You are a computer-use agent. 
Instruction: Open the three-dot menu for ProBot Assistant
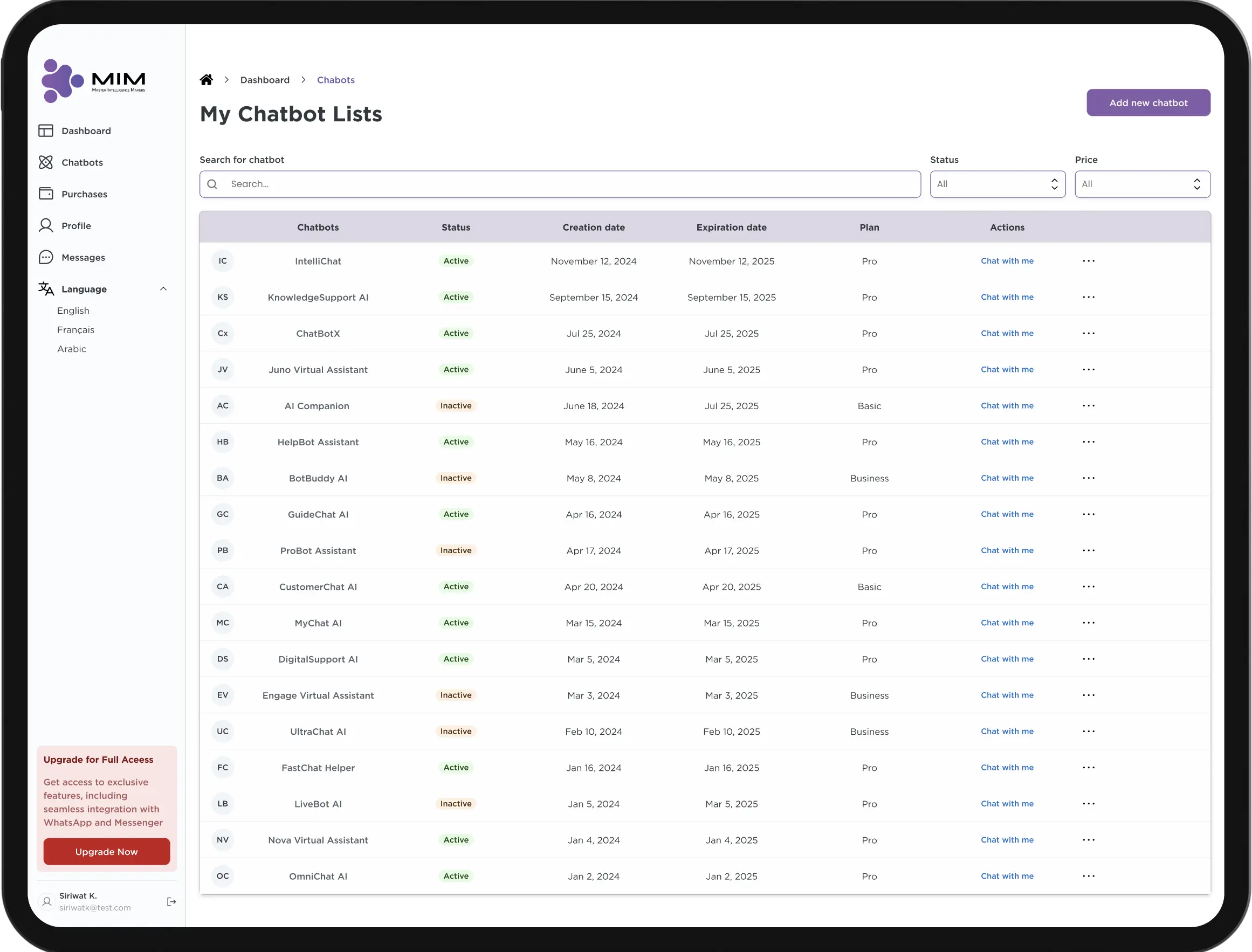(x=1089, y=551)
